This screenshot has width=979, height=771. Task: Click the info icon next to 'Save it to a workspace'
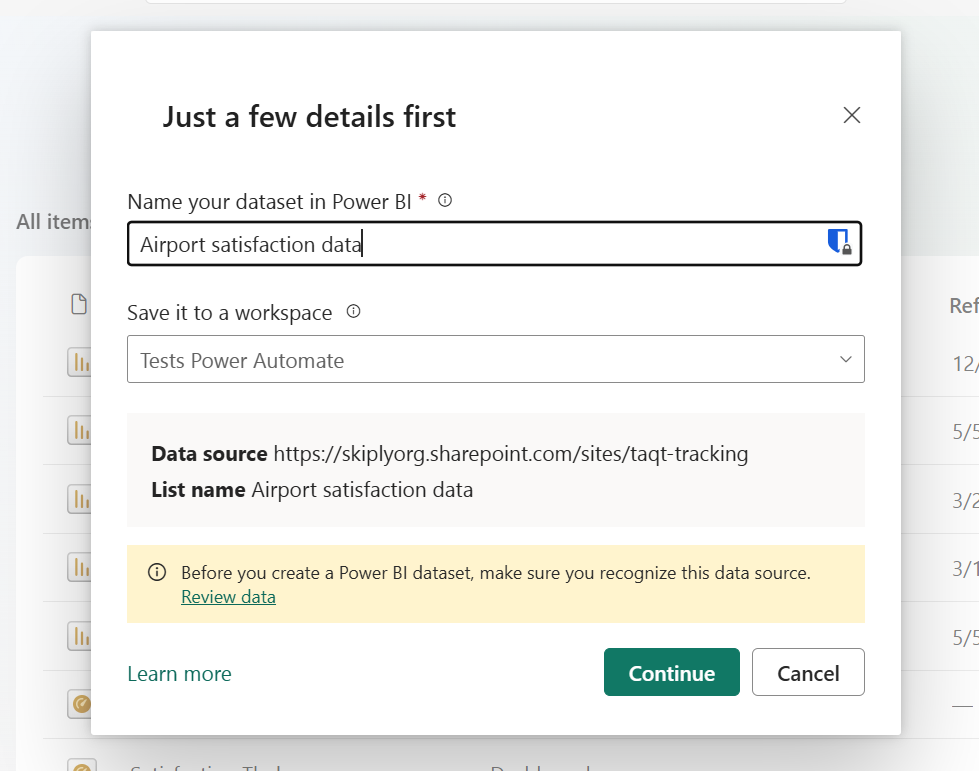(x=355, y=312)
